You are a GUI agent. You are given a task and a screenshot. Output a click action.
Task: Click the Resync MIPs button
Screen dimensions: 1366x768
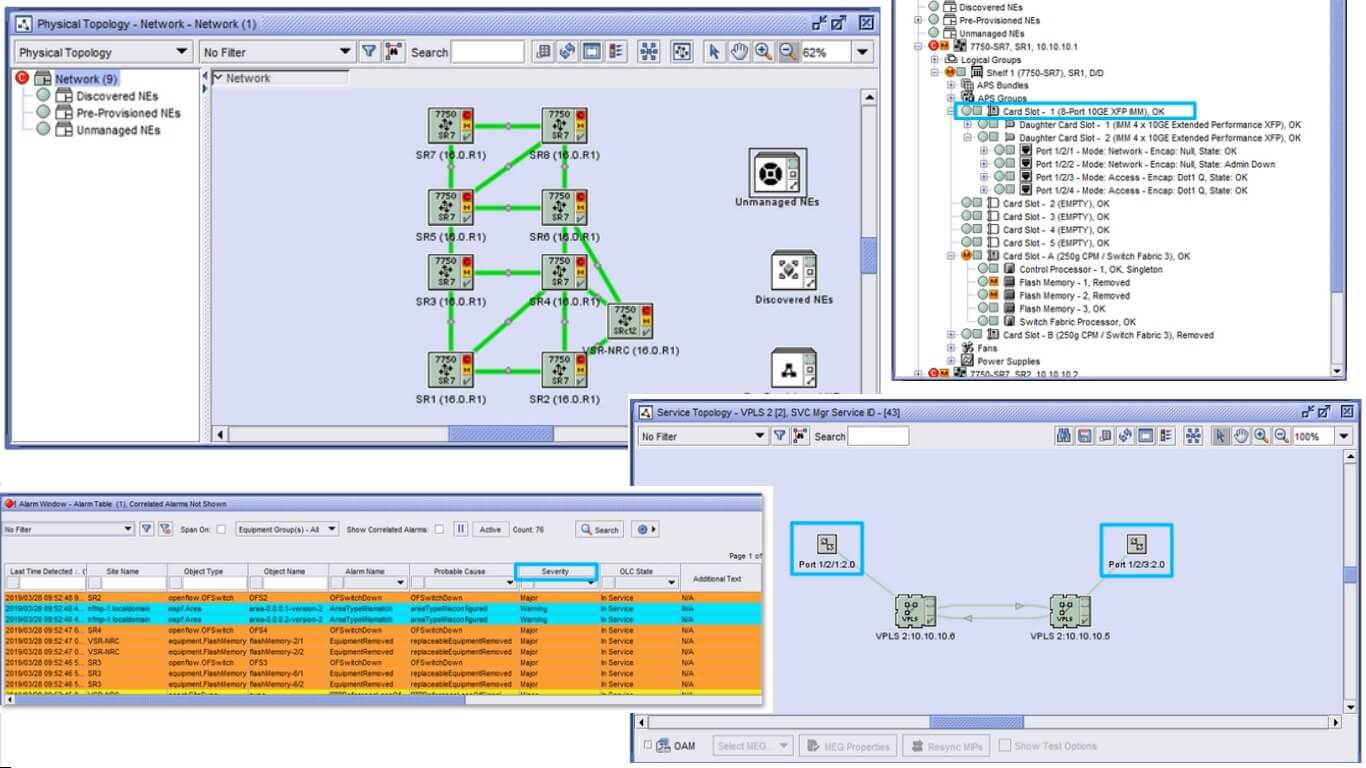click(944, 746)
